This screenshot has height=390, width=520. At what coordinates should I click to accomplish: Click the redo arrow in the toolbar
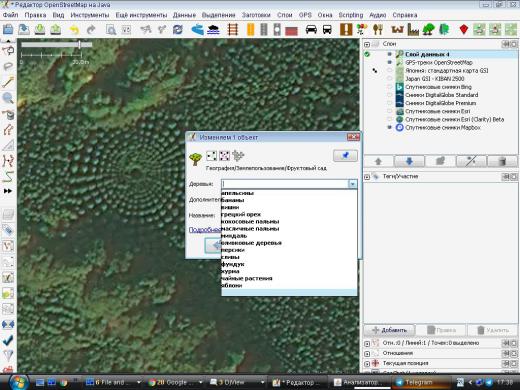click(x=91, y=30)
